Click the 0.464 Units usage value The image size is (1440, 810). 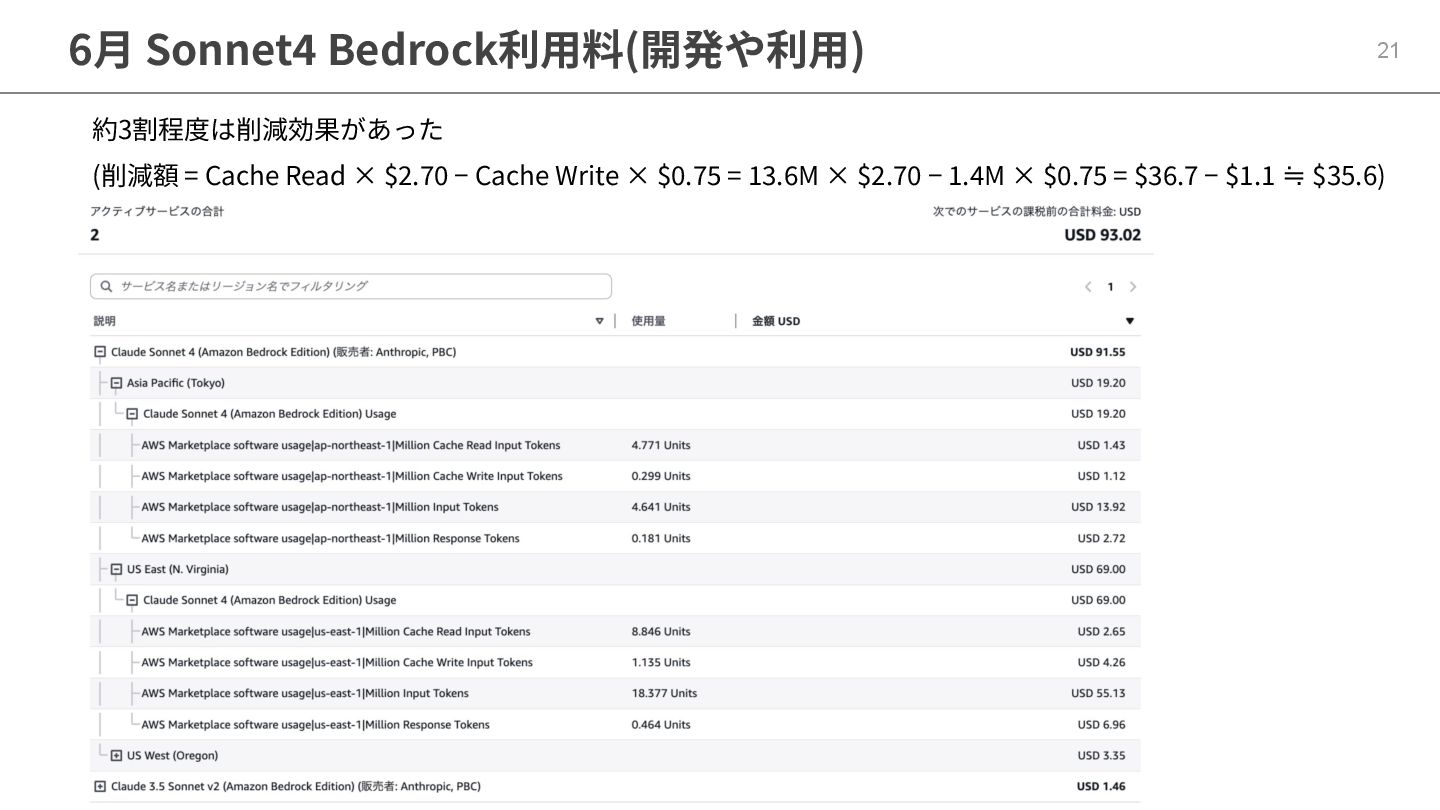tap(661, 724)
